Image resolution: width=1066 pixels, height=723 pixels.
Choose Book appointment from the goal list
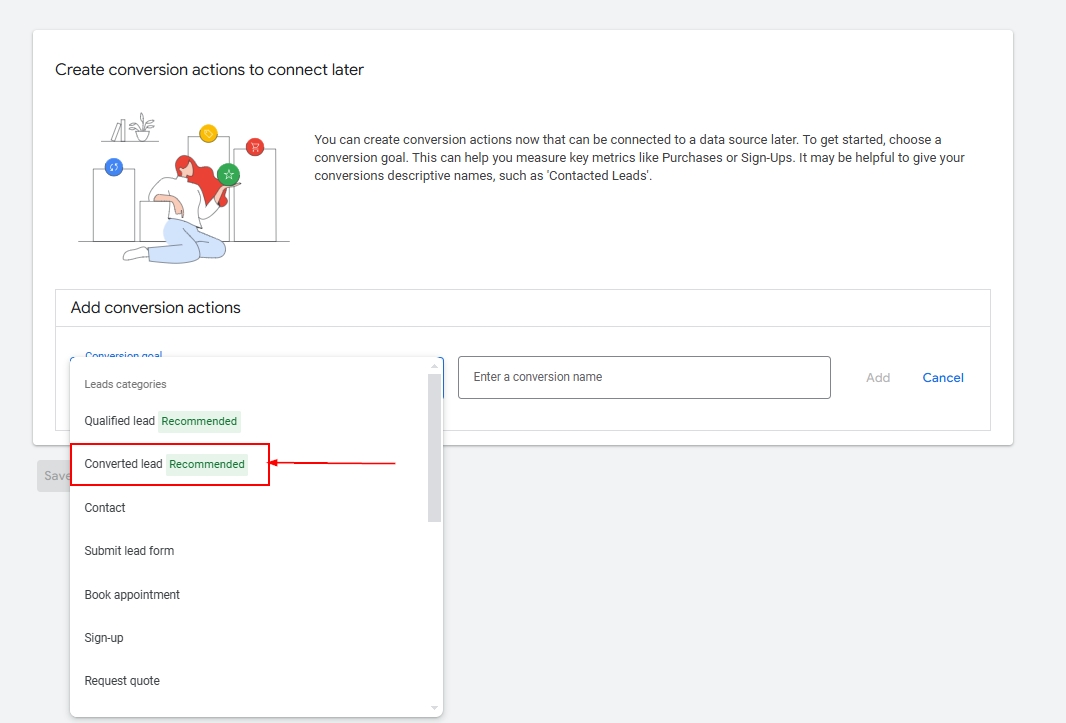(x=132, y=595)
